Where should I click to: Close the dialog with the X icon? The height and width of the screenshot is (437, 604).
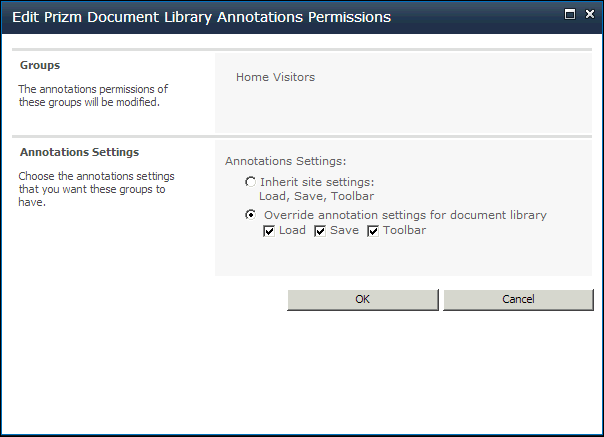coord(590,14)
